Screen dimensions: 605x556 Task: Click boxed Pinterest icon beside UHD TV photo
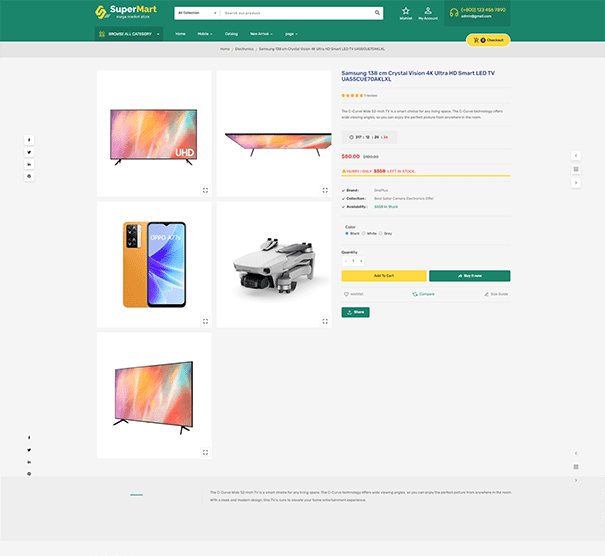(29, 176)
